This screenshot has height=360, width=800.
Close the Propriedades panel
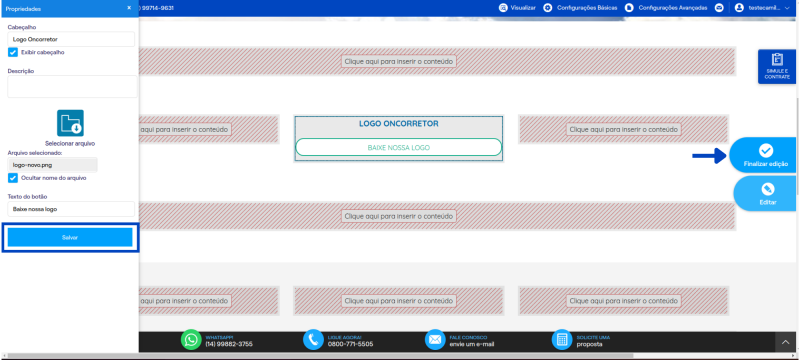(129, 8)
